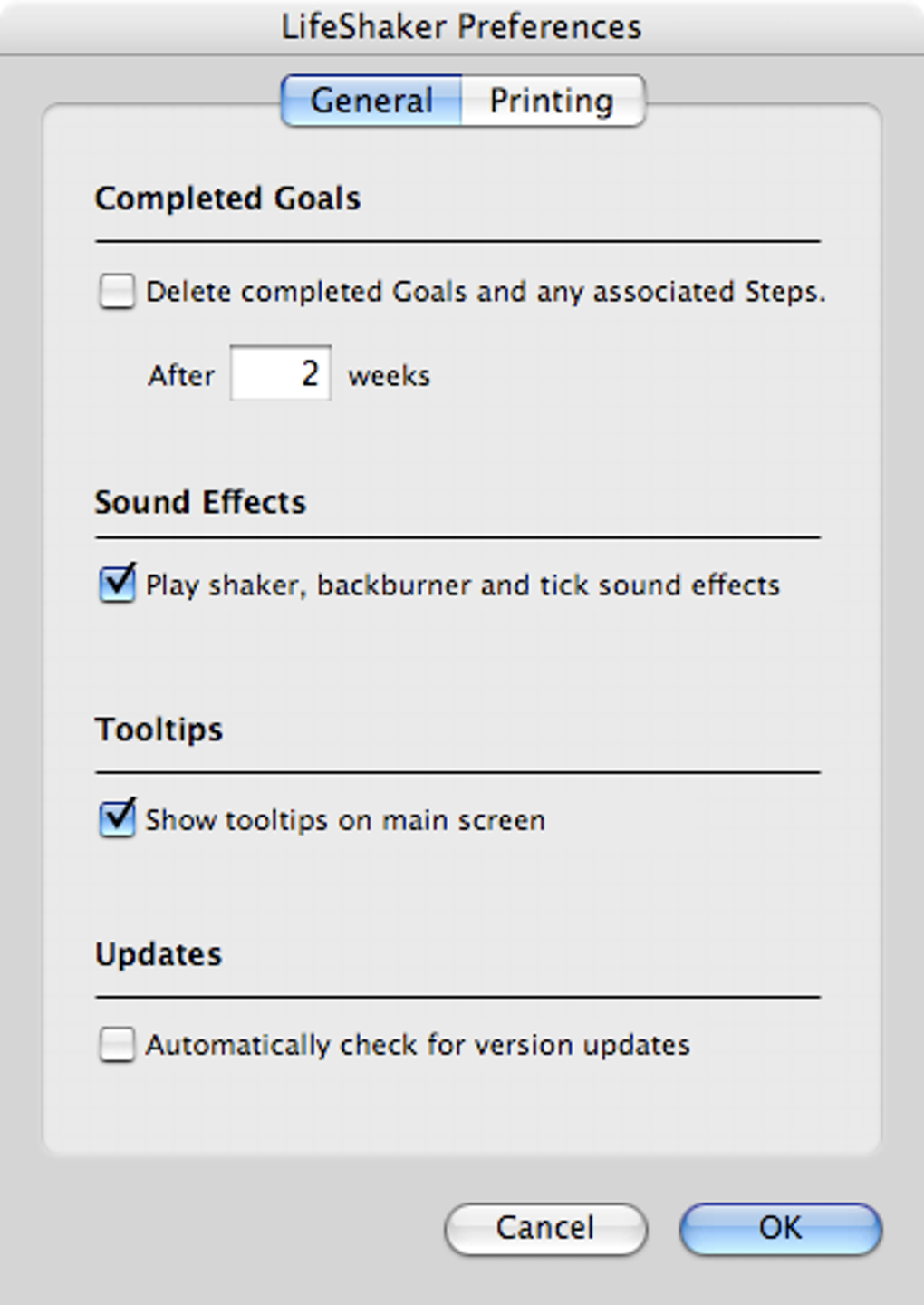The height and width of the screenshot is (1305, 924).
Task: Uncheck the Show tooltips on main screen box
Action: pyautogui.click(x=117, y=819)
